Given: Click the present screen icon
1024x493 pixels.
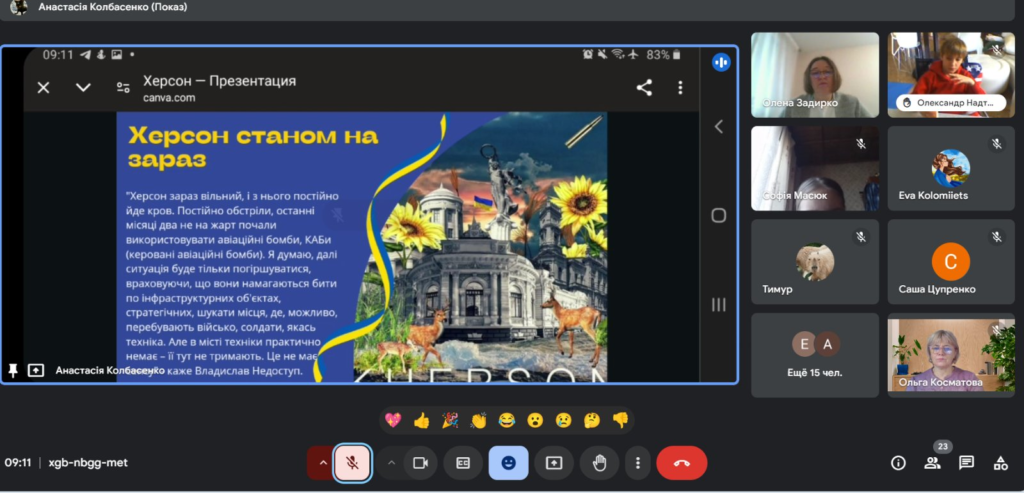Looking at the screenshot, I should (553, 463).
